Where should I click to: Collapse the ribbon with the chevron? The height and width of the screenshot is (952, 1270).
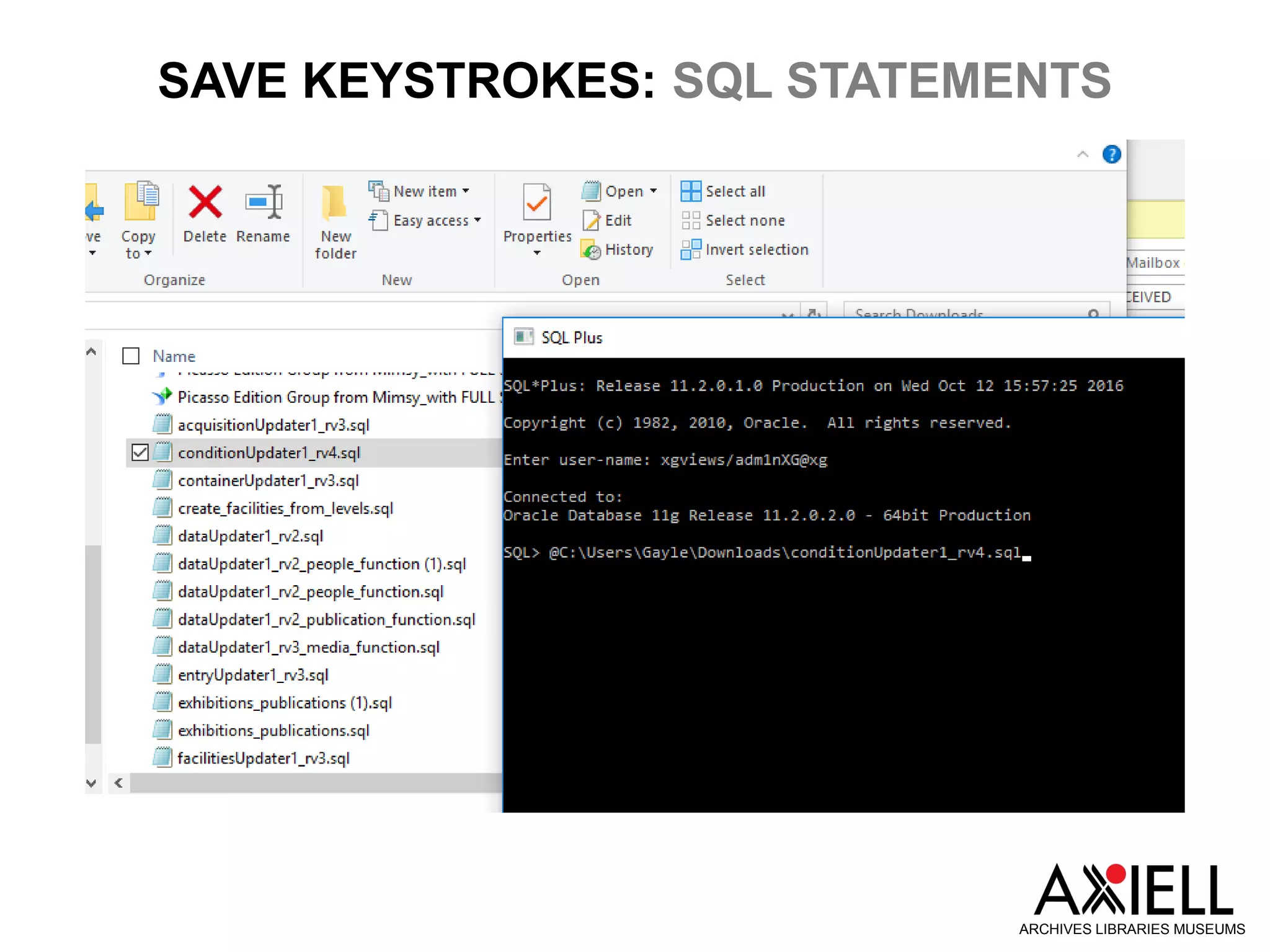(x=1083, y=154)
